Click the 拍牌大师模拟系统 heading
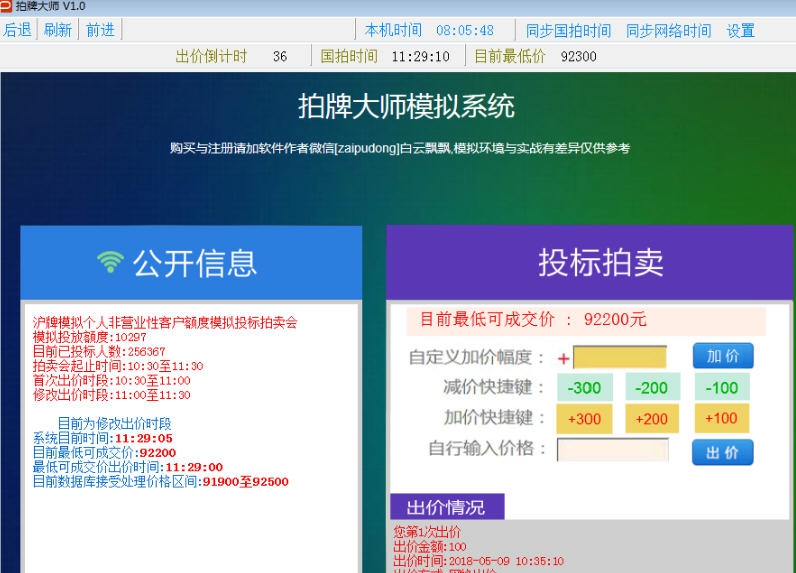Image resolution: width=796 pixels, height=573 pixels. 406,106
